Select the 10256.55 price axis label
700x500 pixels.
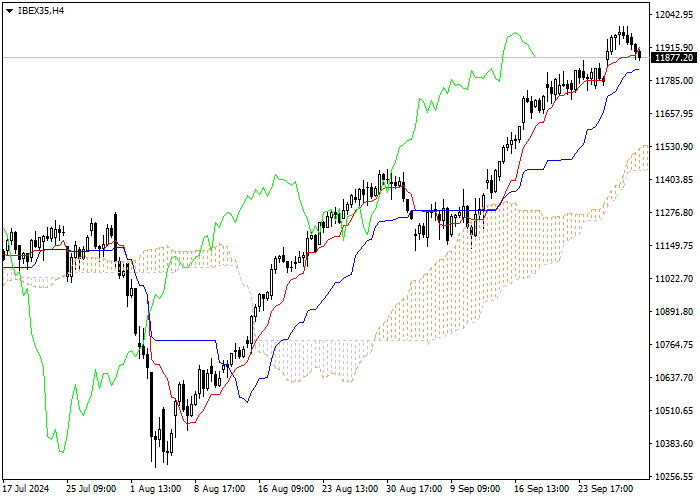pos(674,477)
